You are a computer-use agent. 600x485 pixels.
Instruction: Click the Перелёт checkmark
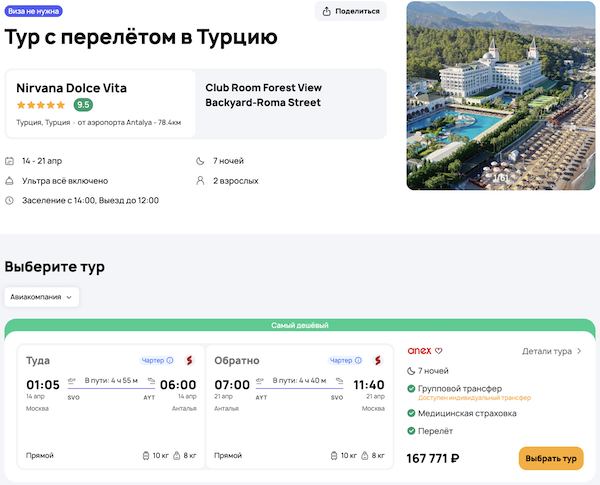click(x=413, y=431)
